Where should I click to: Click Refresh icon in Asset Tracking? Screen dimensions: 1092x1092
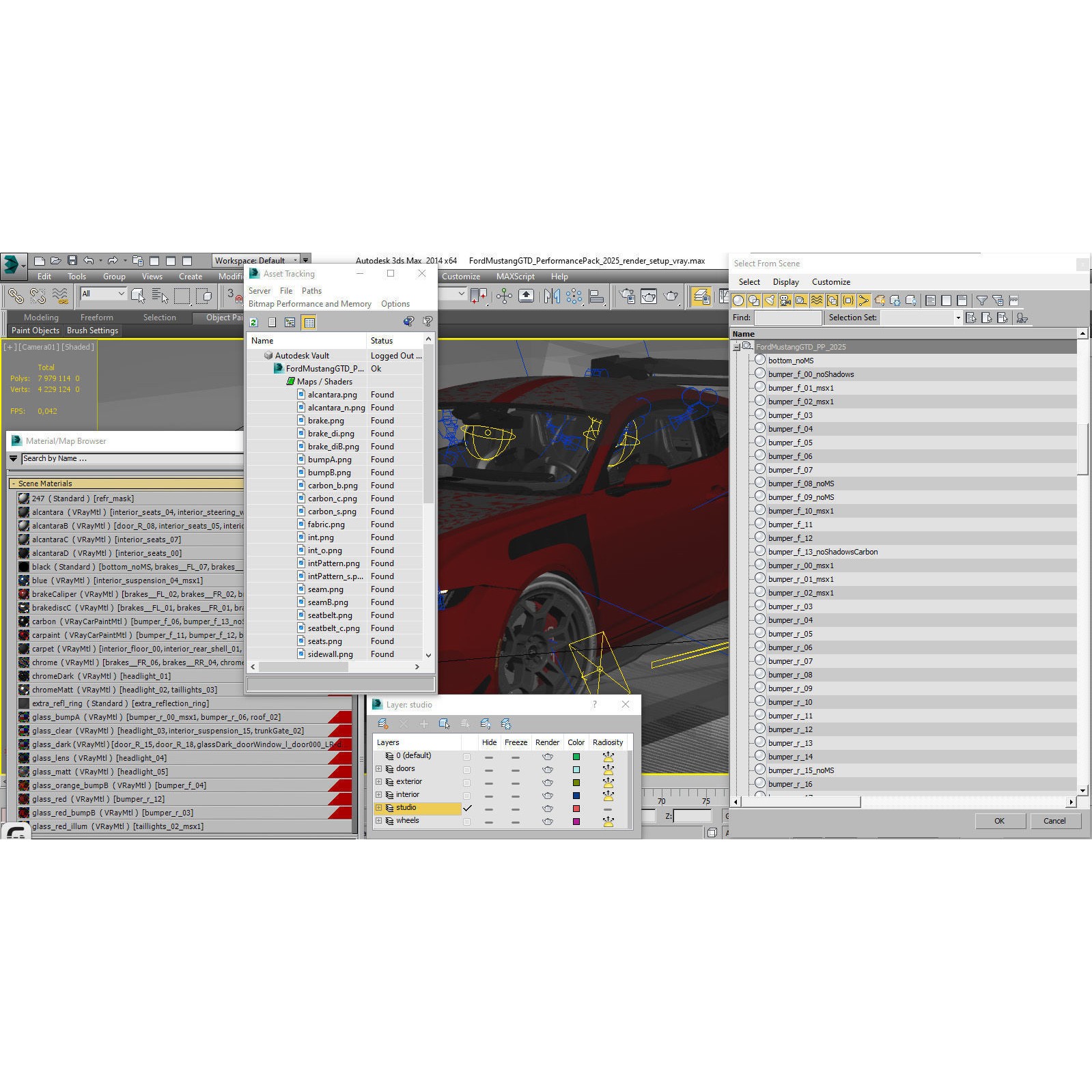[x=254, y=322]
